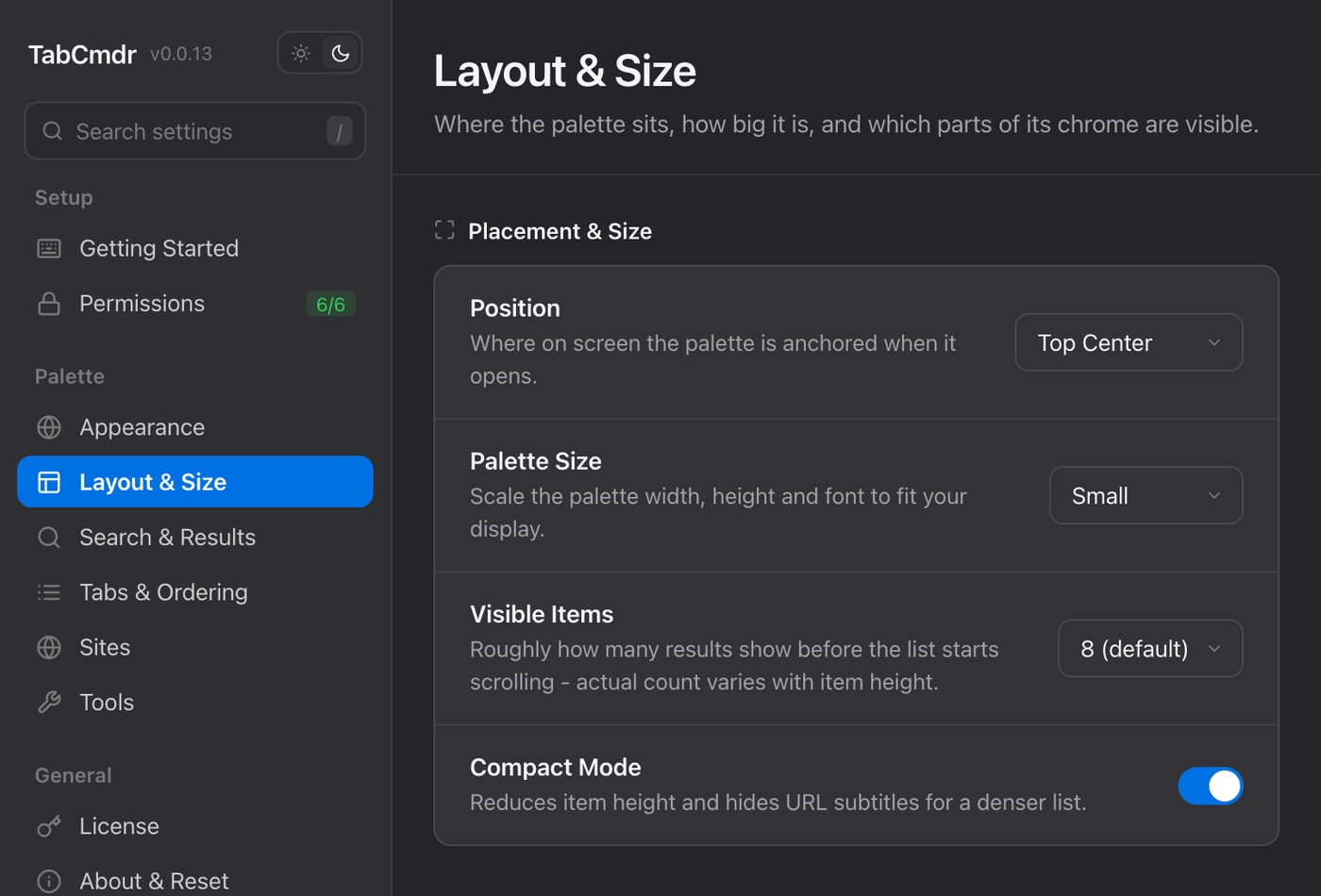Click the globe icon beside Appearance
Viewport: 1321px width, 896px height.
click(49, 427)
